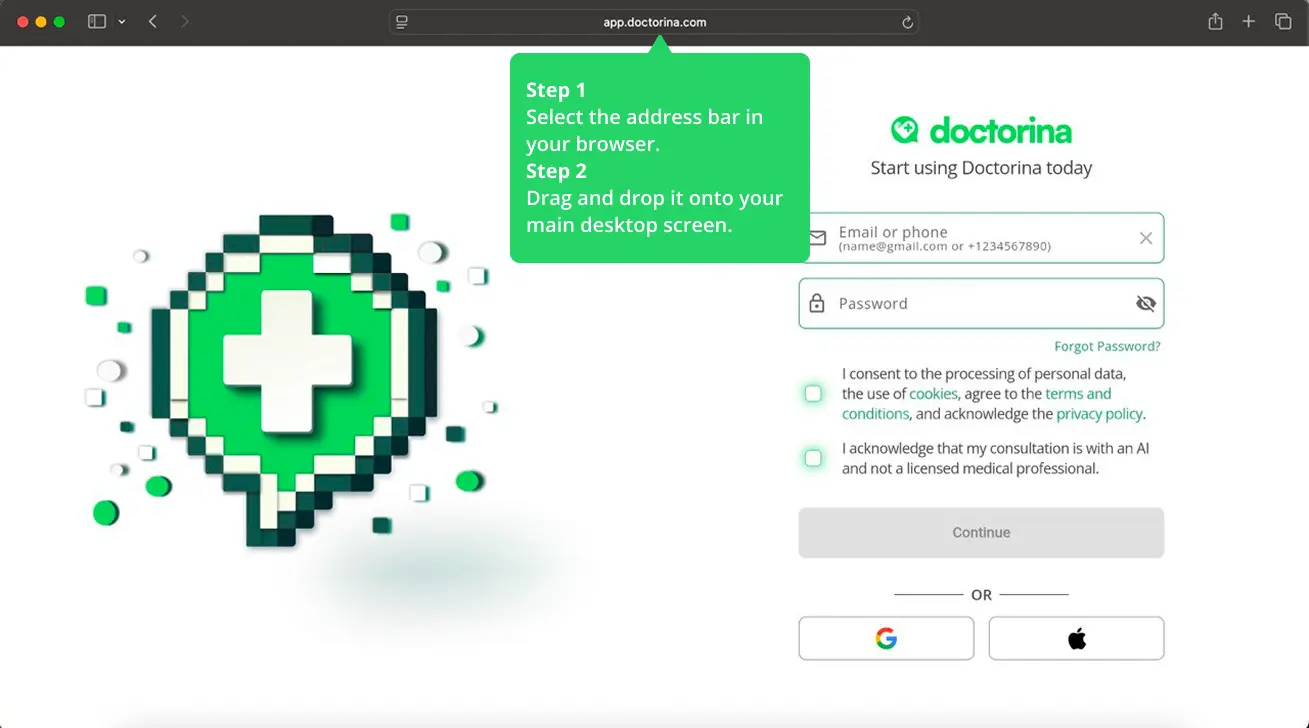Open the Share icon in the toolbar

coord(1215,21)
